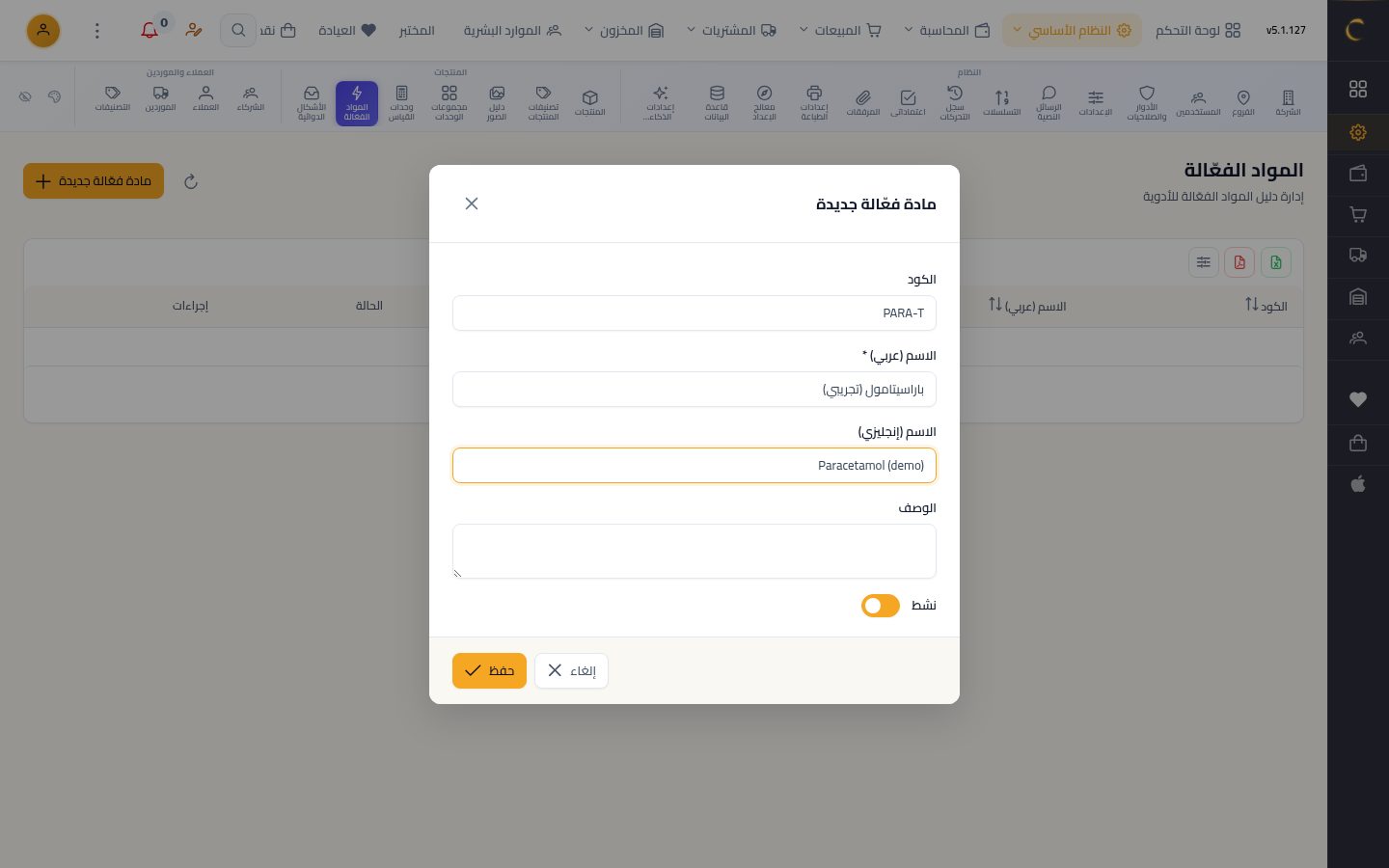The width and height of the screenshot is (1389, 868).
Task: Click into the الوصف (description) text area
Action: (694, 552)
